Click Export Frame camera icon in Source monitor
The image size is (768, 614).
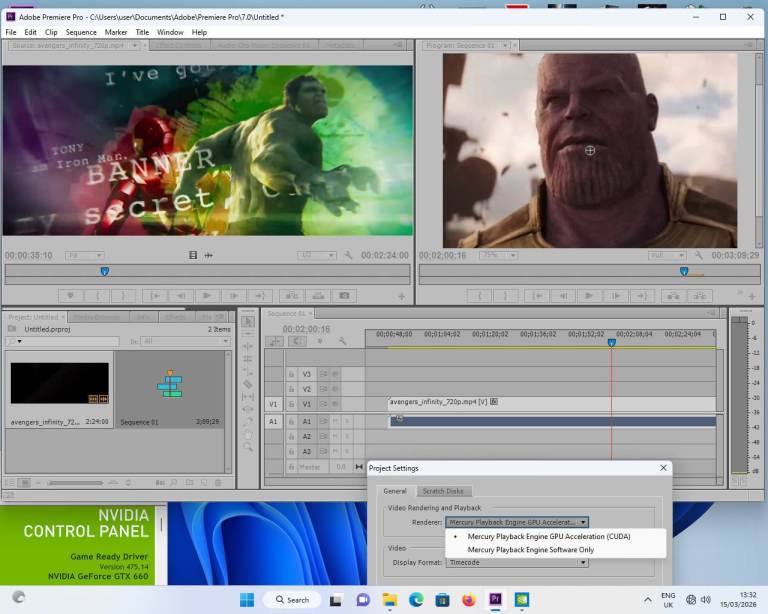pyautogui.click(x=344, y=296)
